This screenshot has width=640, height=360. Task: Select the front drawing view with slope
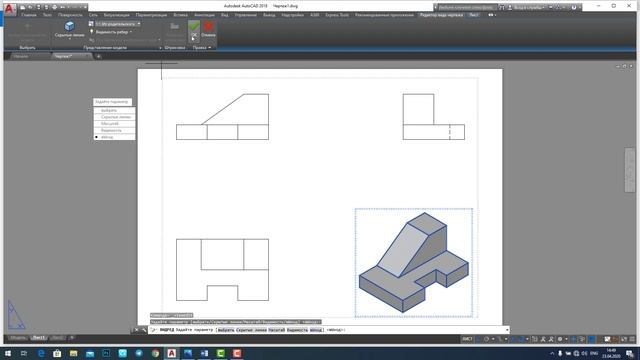pos(222,117)
